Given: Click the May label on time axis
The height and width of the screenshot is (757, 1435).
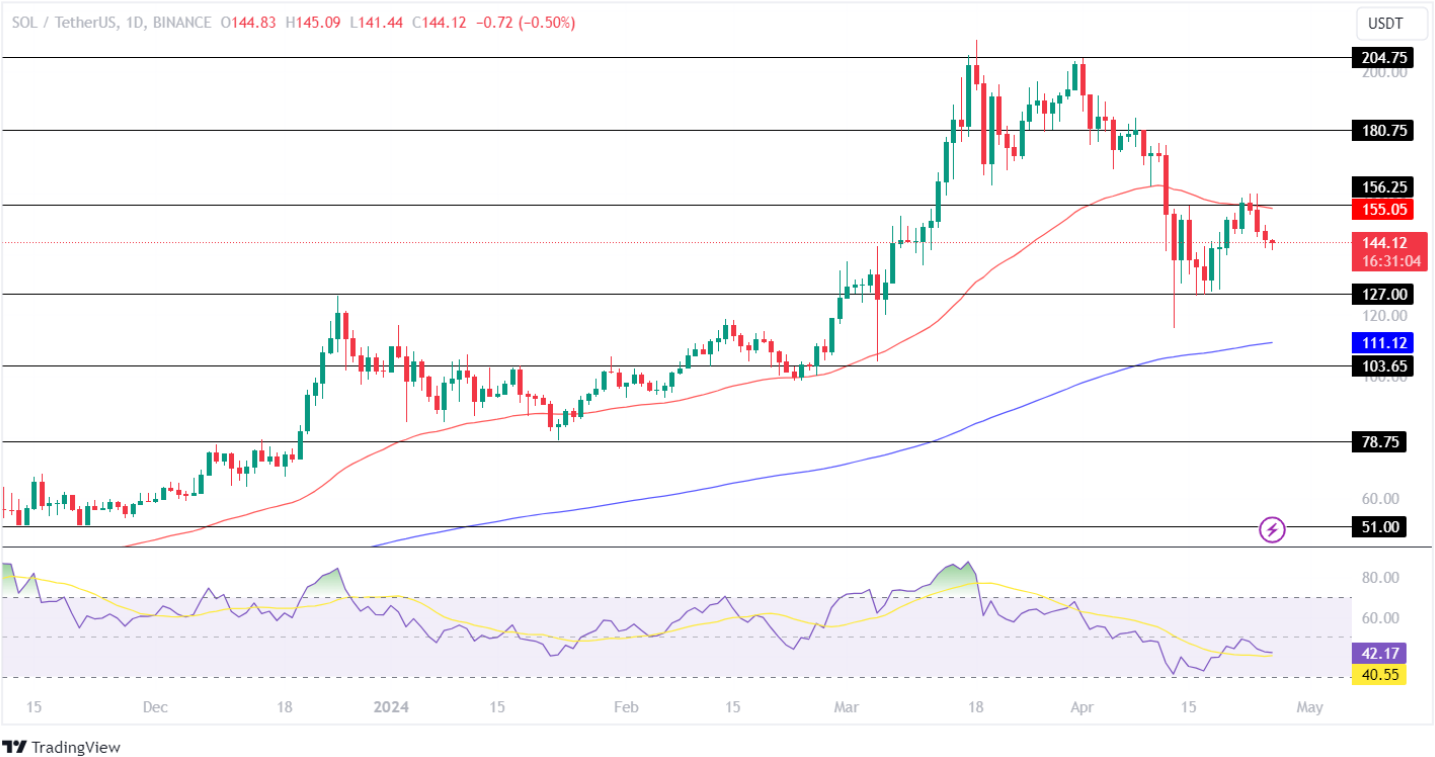Looking at the screenshot, I should pos(1310,707).
